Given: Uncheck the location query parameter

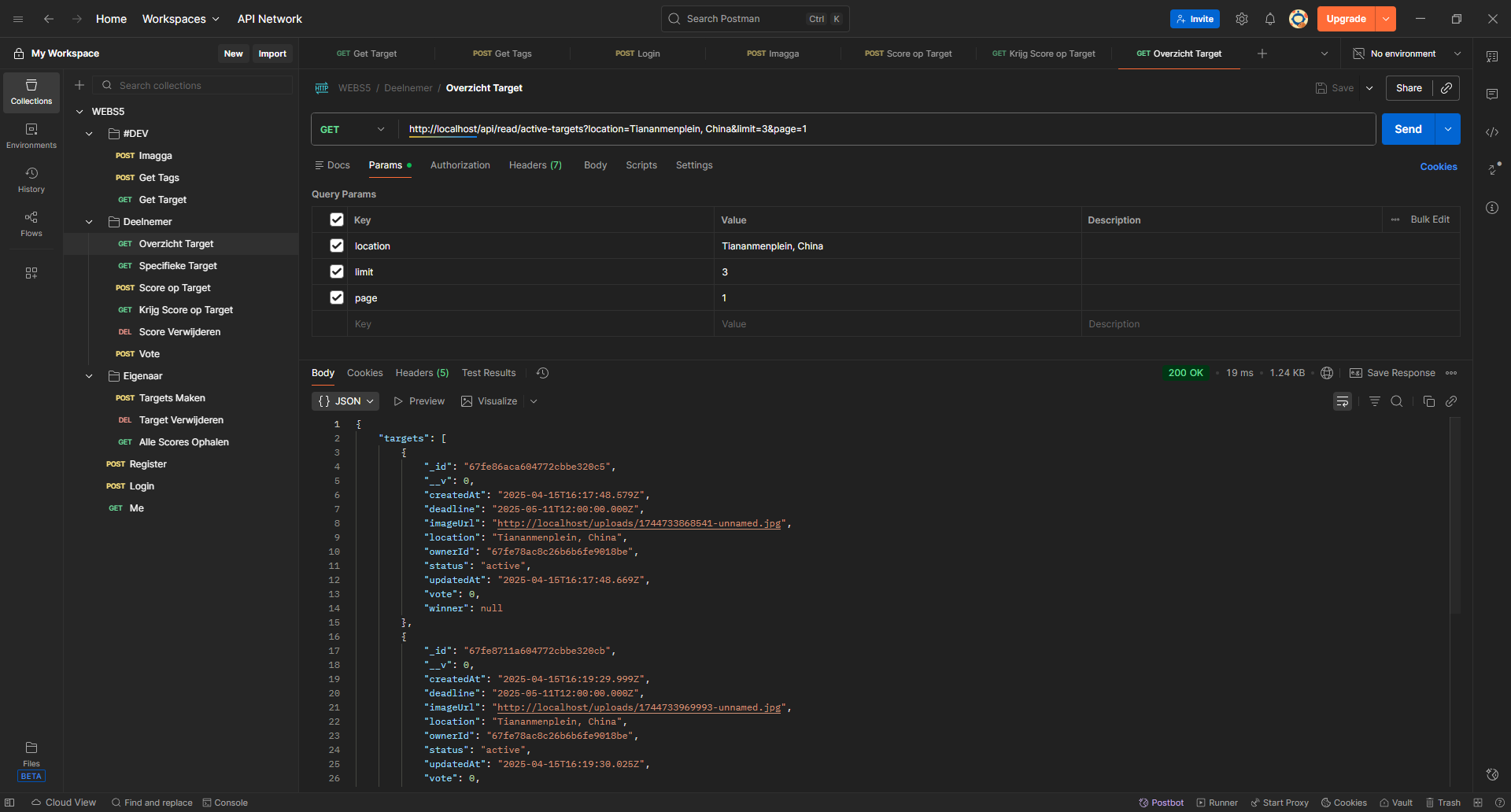Looking at the screenshot, I should point(337,245).
